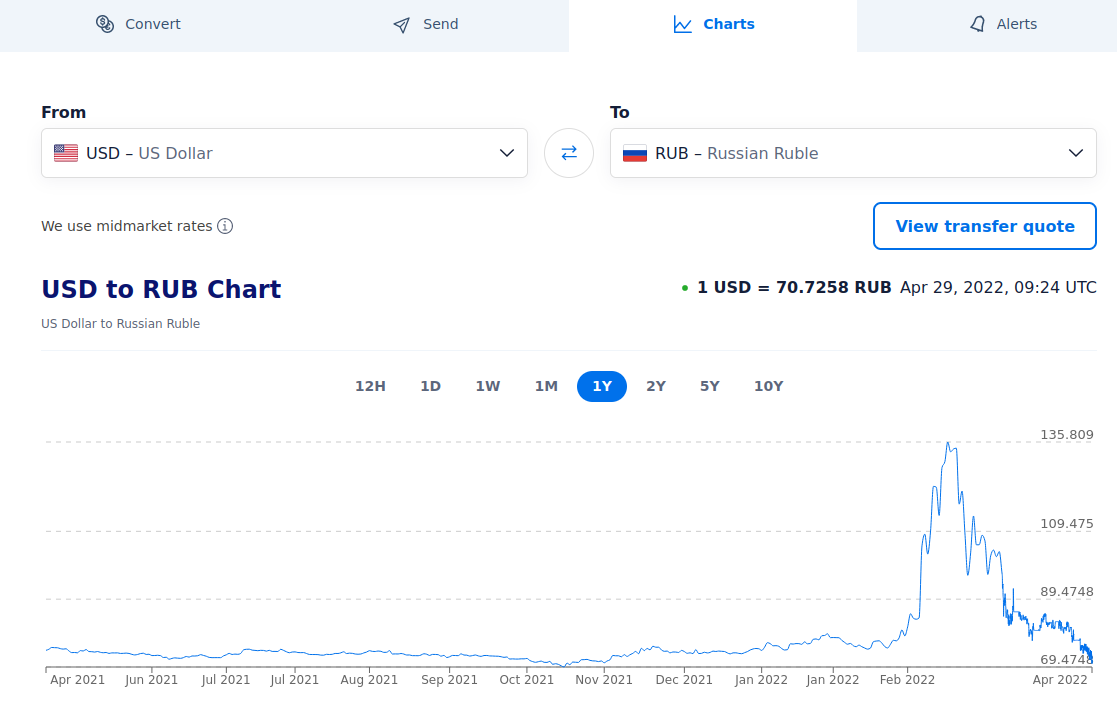Click the 89.4748 axis label
This screenshot has height=710, width=1117.
pos(1066,592)
